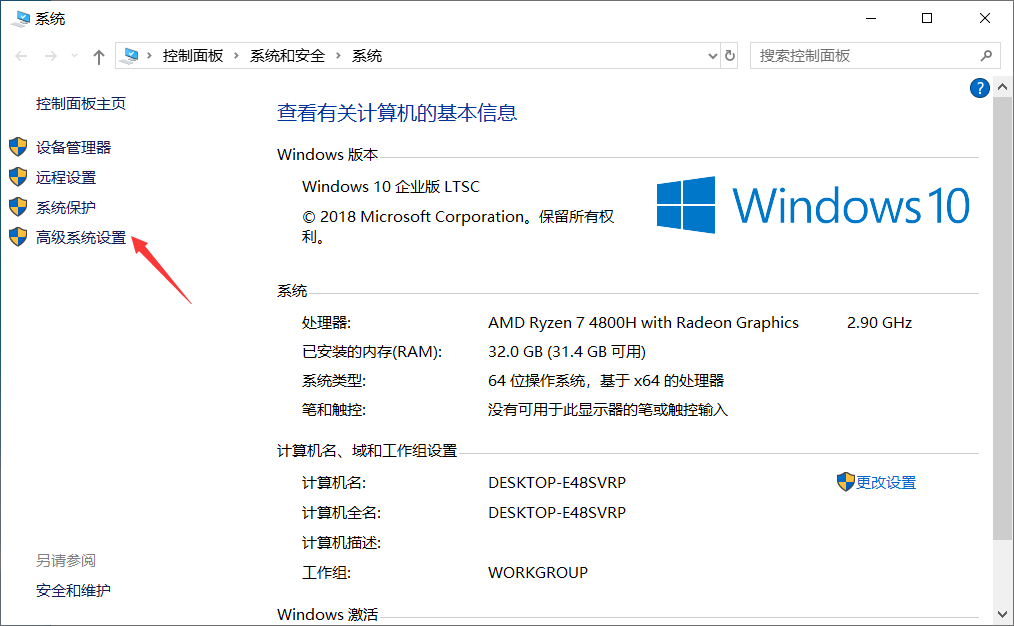Select 计算机全名 value DESKTOP-E48SVRP
The width and height of the screenshot is (1014, 626).
coord(557,512)
